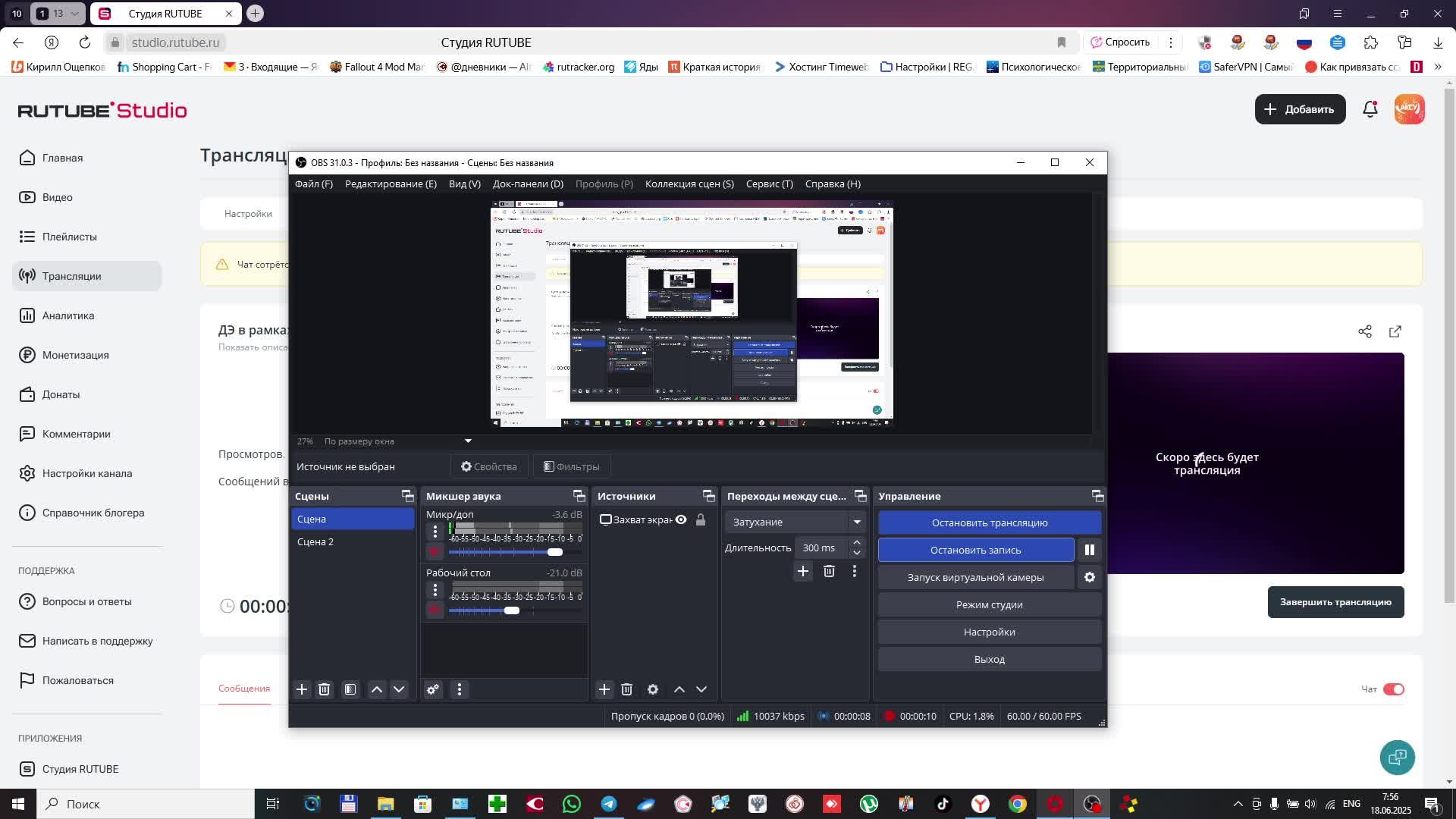Viewport: 1456px width, 819px height.
Task: Open source Фильтры button
Action: pos(572,466)
